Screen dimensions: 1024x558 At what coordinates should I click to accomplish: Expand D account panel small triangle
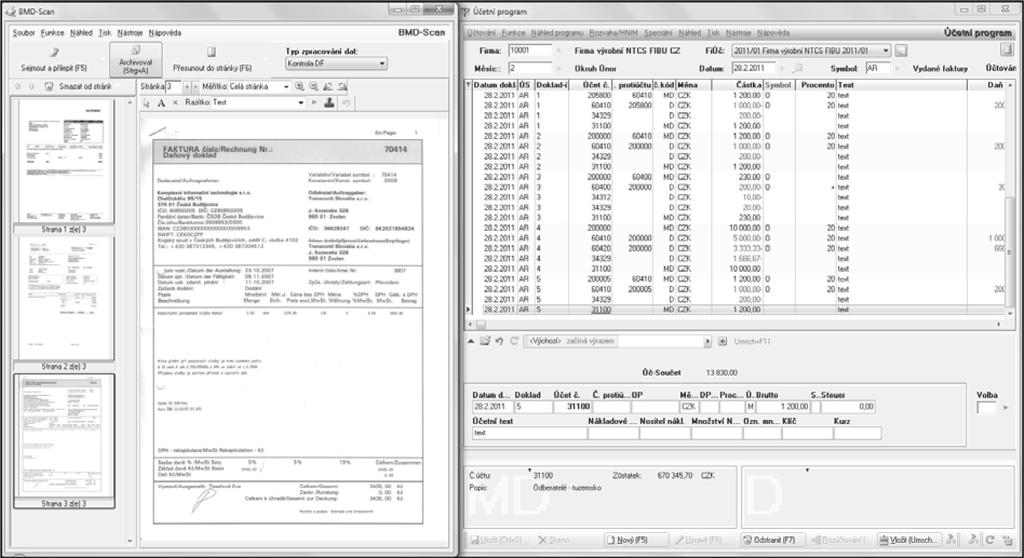pyautogui.click(x=807, y=470)
